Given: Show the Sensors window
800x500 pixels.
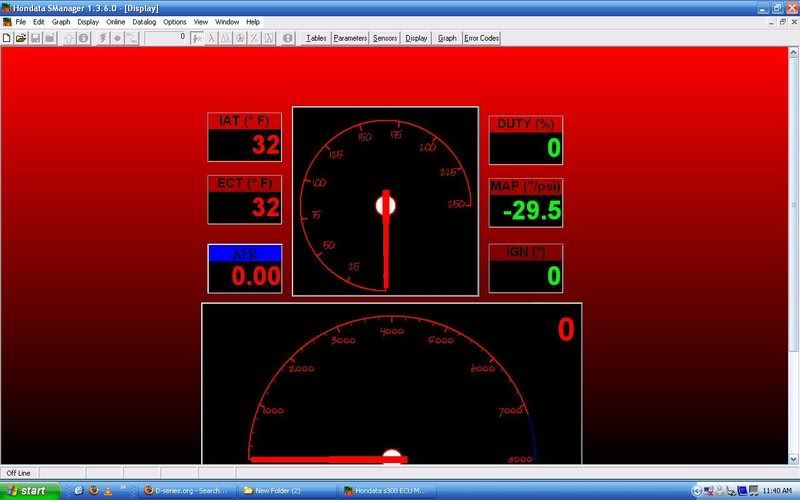Looking at the screenshot, I should 385,38.
